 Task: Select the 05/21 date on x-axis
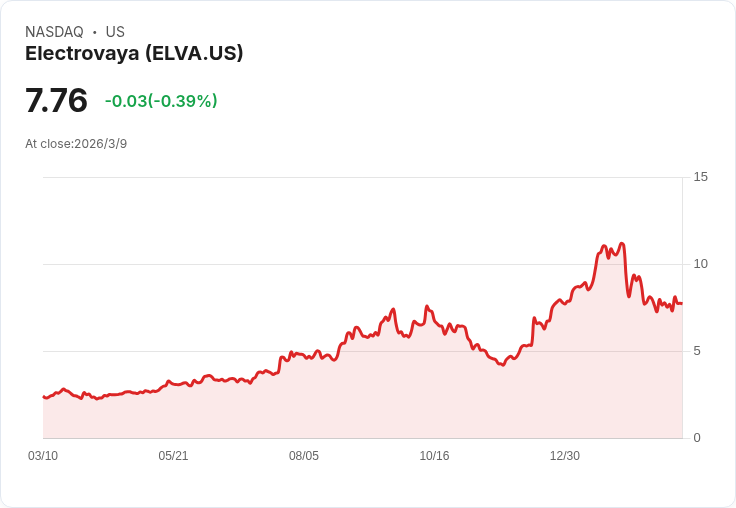(x=173, y=456)
